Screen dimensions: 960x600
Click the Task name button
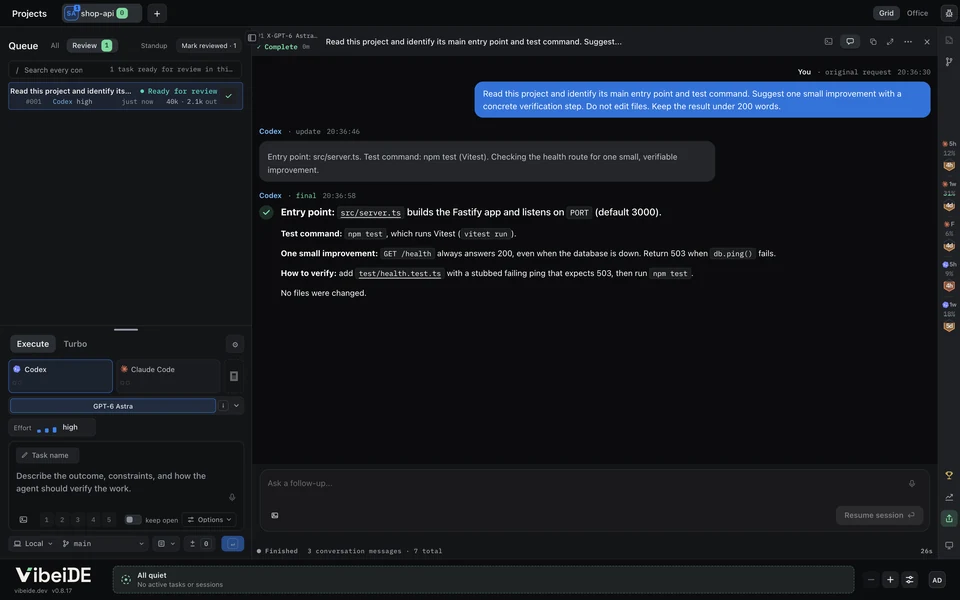47,455
